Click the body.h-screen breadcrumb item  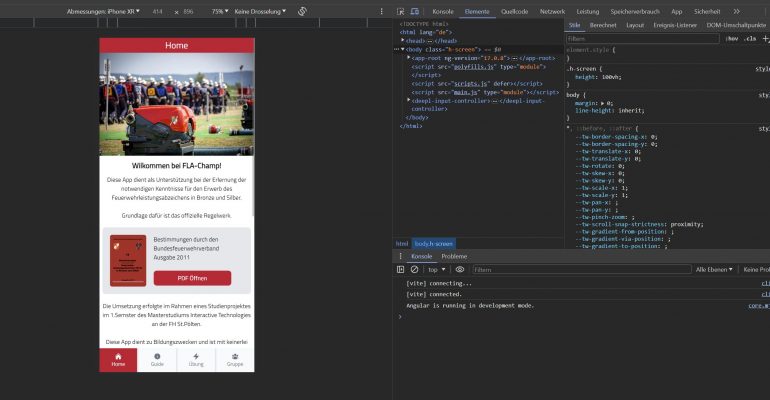[434, 243]
